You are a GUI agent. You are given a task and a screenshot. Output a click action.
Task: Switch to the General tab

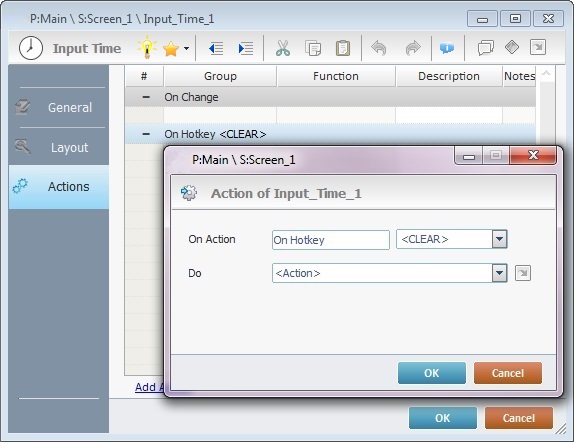[x=59, y=107]
